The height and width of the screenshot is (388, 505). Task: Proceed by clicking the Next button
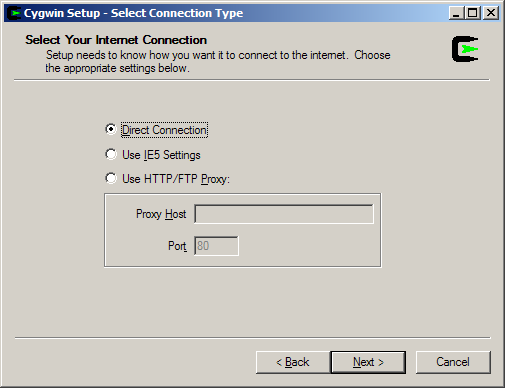(x=368, y=362)
